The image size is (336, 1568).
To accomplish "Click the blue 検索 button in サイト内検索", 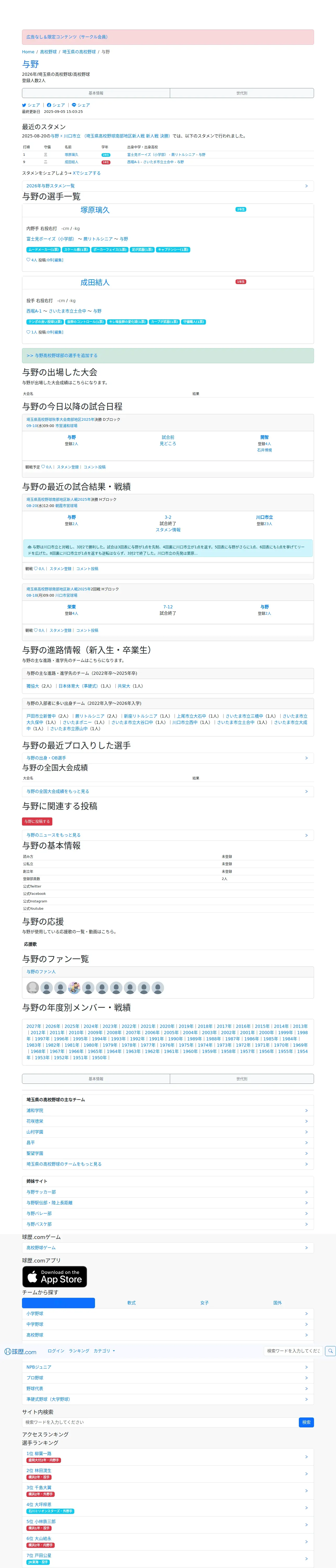I will coord(306,1422).
